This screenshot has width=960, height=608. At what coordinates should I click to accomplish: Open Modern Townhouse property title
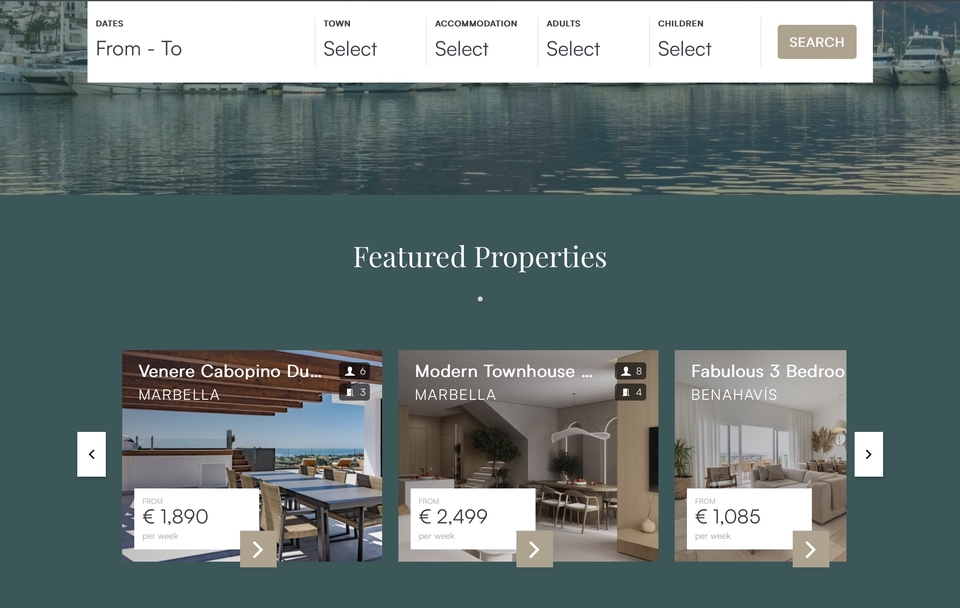pyautogui.click(x=503, y=371)
